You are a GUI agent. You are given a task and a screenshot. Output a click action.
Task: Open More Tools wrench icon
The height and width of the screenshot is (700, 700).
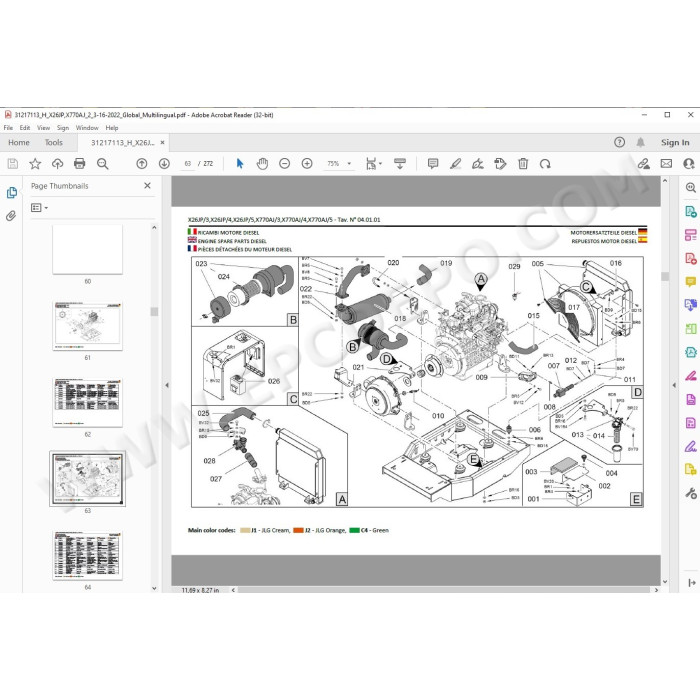pyautogui.click(x=691, y=493)
